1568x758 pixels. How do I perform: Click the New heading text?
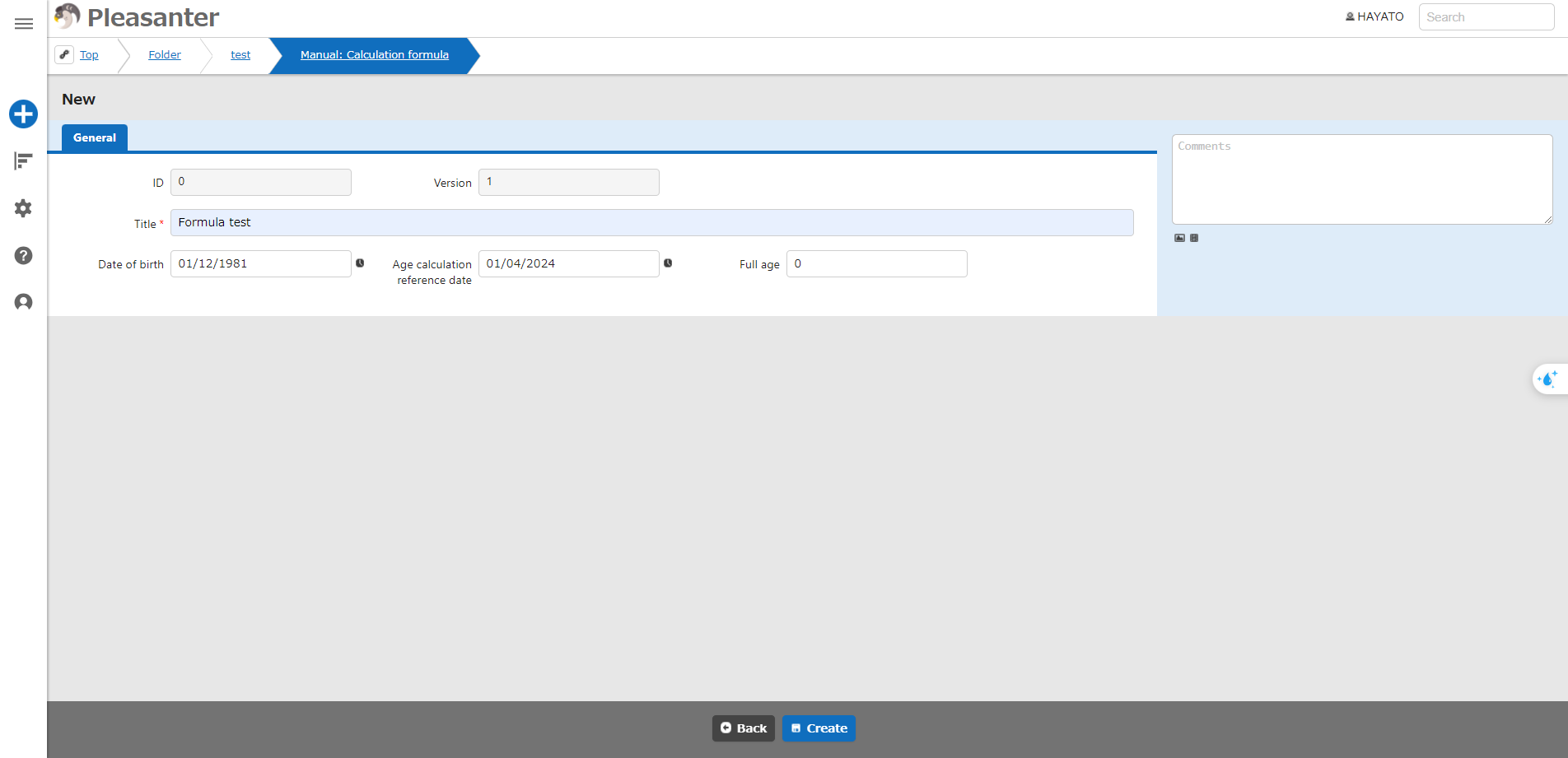point(78,99)
